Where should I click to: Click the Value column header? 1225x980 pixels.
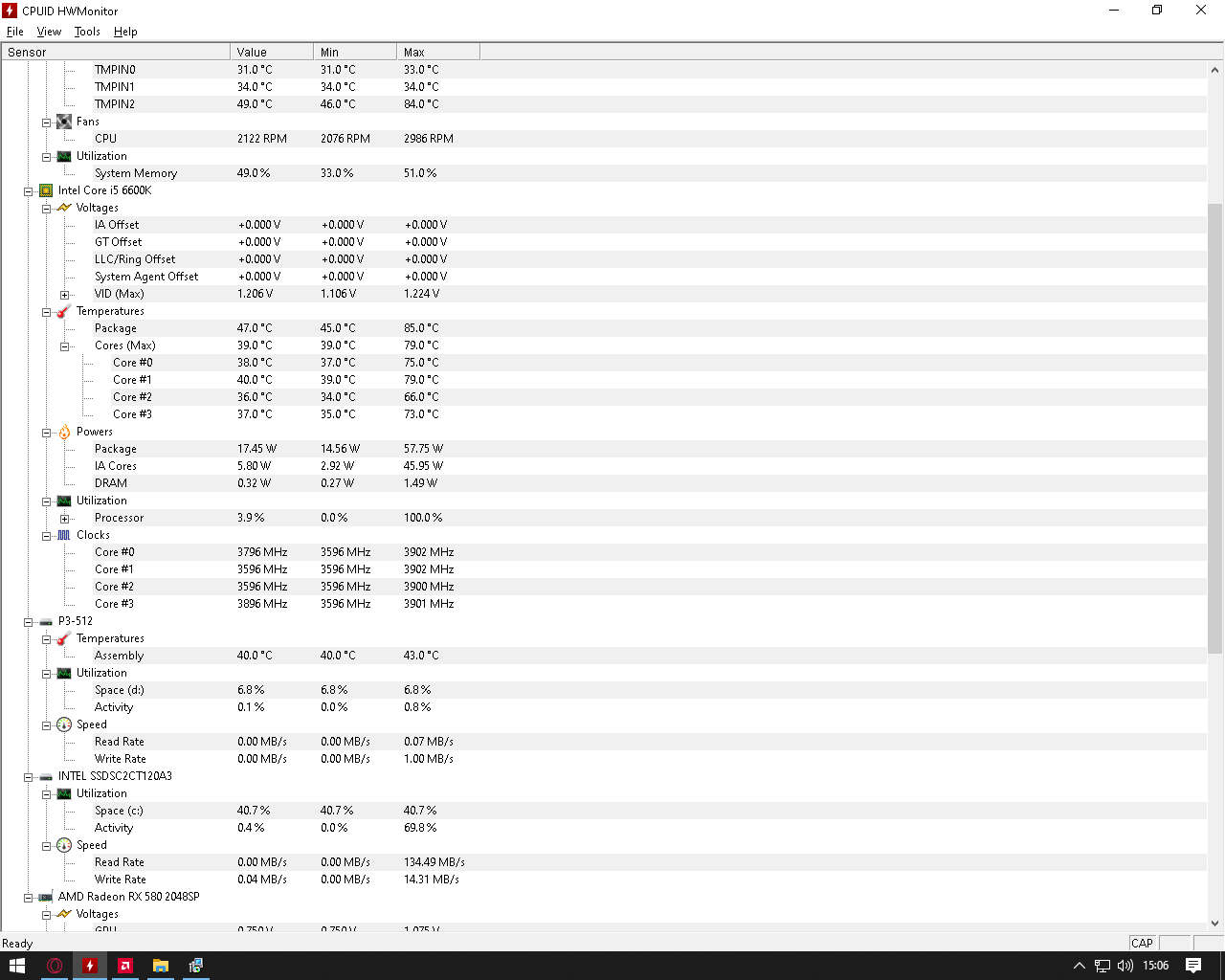(x=272, y=52)
